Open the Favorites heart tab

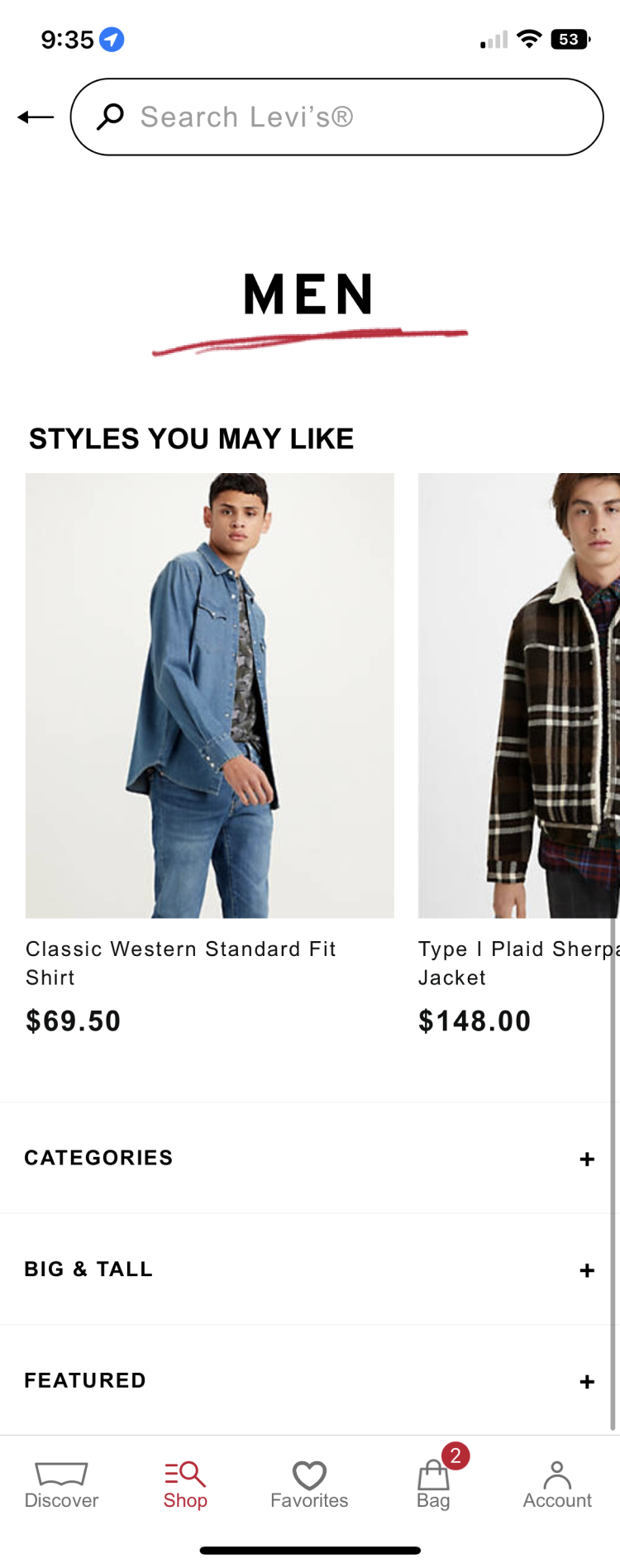click(309, 1485)
